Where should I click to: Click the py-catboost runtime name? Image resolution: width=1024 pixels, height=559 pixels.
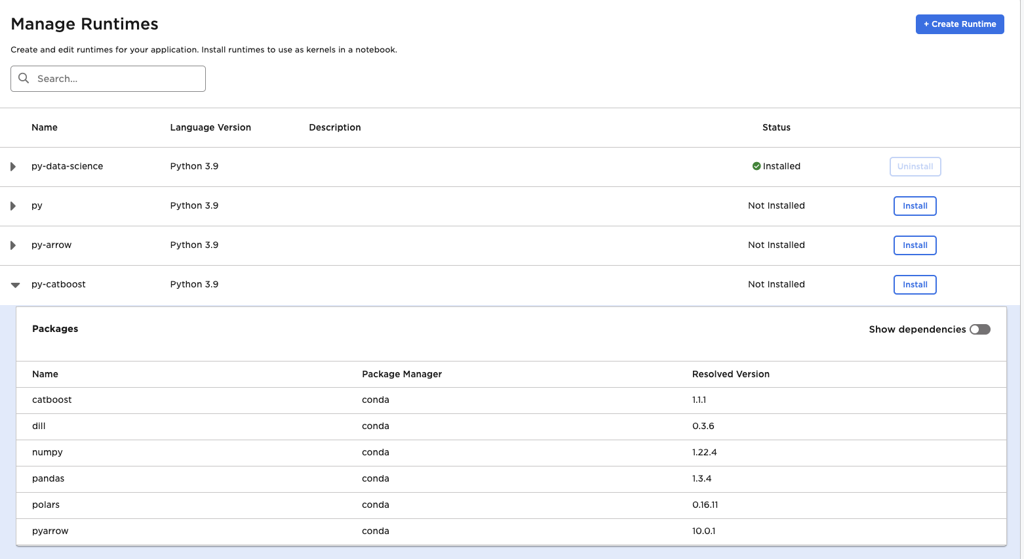coord(58,284)
